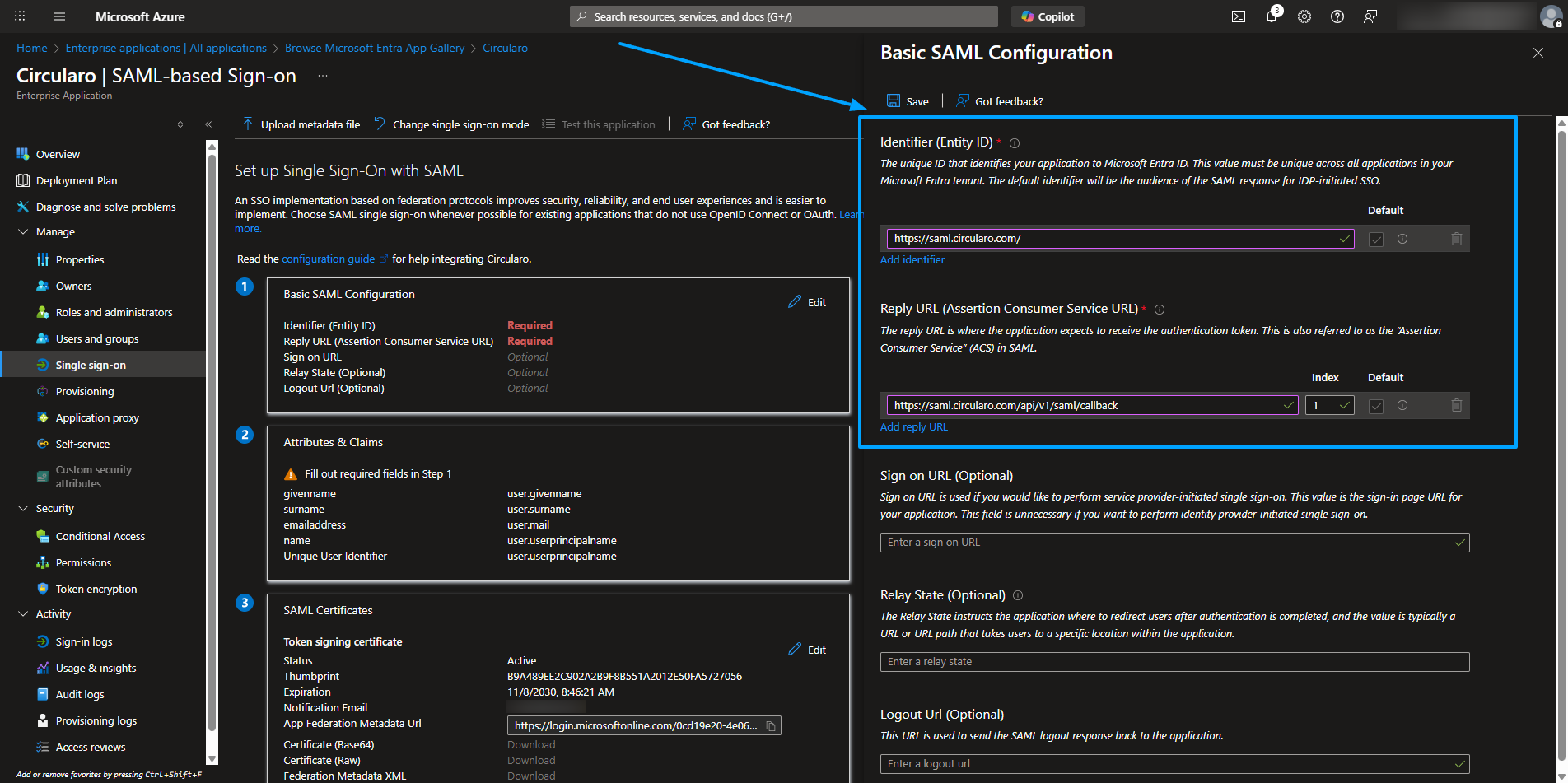Viewport: 1568px width, 783px height.
Task: Open Browse Microsoft Entra App Gallery breadcrumb
Action: coord(375,48)
